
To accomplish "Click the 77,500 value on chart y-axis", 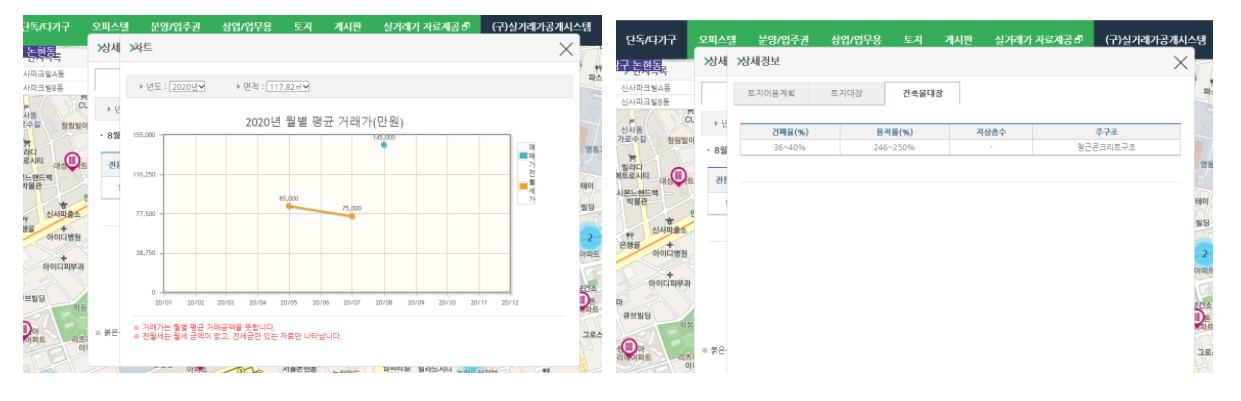I will pyautogui.click(x=148, y=214).
